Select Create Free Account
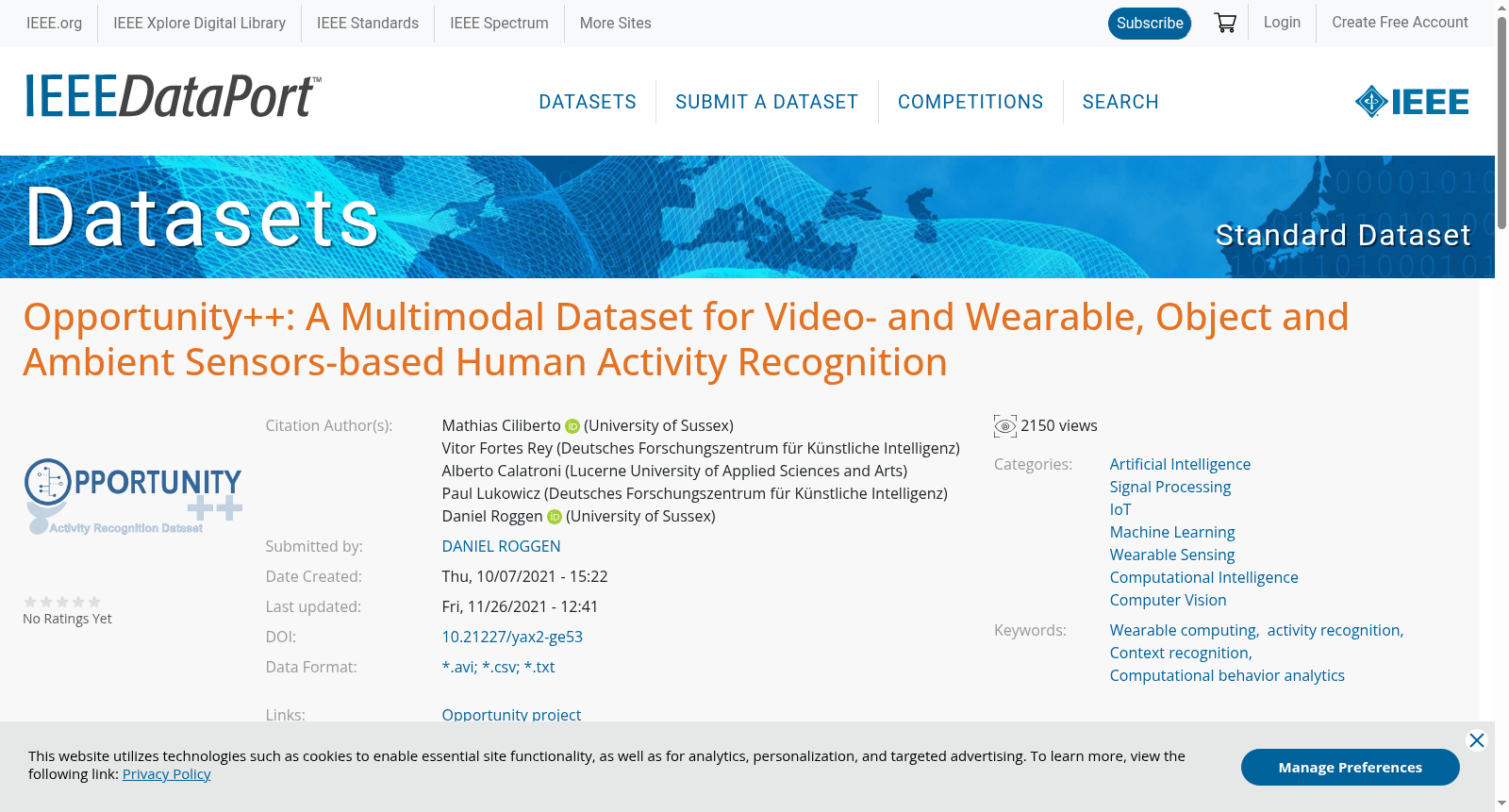The image size is (1509, 812). point(1400,23)
